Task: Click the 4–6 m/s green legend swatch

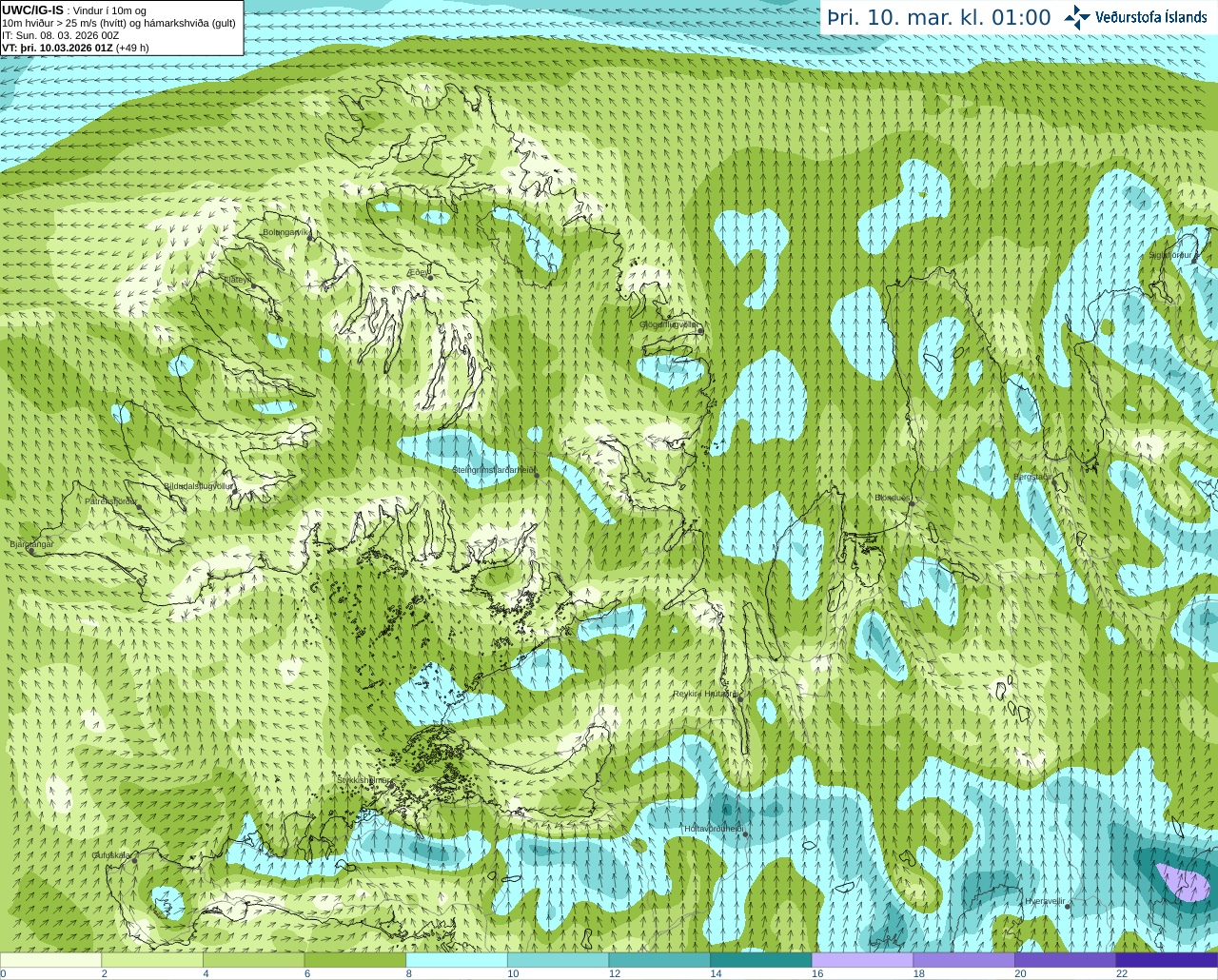Action: pos(253,960)
